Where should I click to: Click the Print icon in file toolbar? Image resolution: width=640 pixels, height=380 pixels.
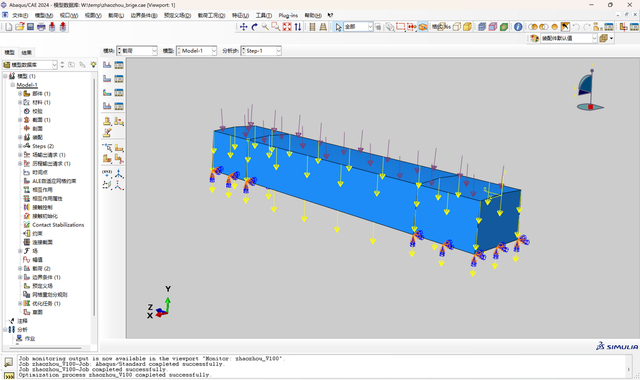(x=41, y=27)
